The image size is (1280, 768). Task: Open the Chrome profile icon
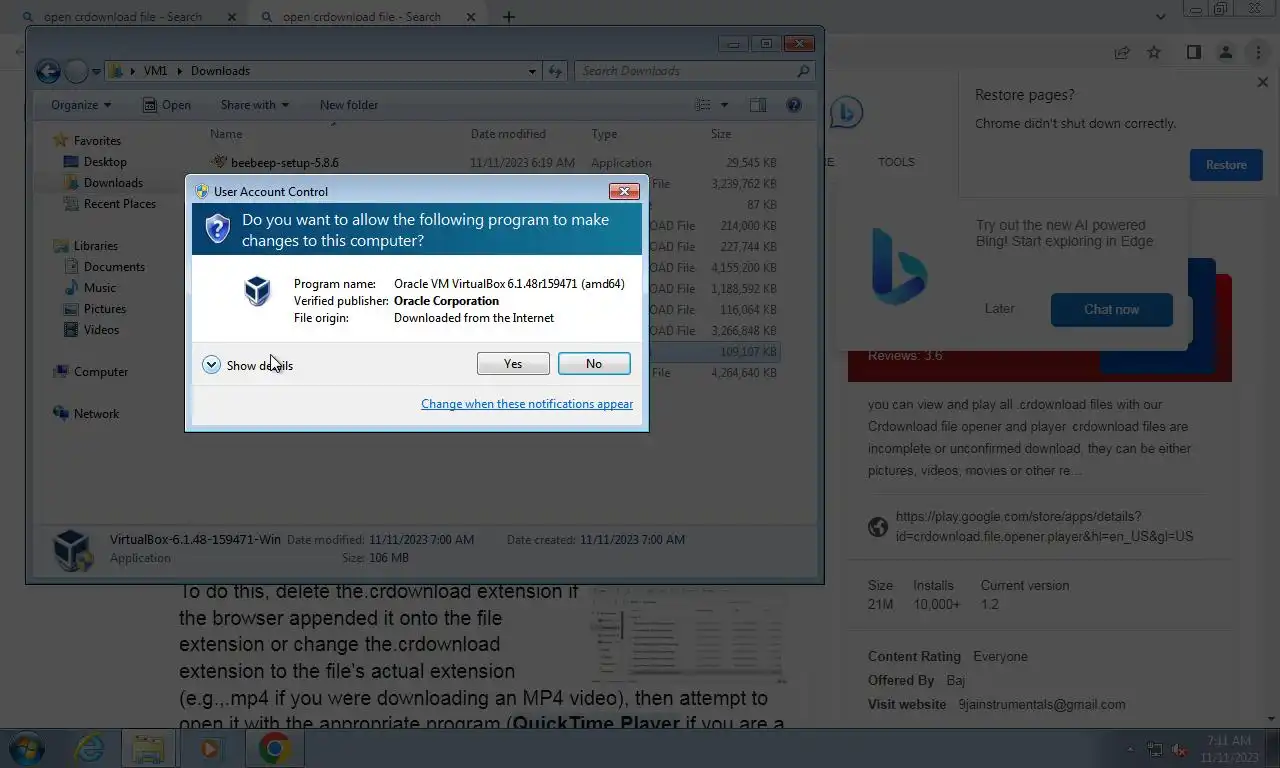1225,52
